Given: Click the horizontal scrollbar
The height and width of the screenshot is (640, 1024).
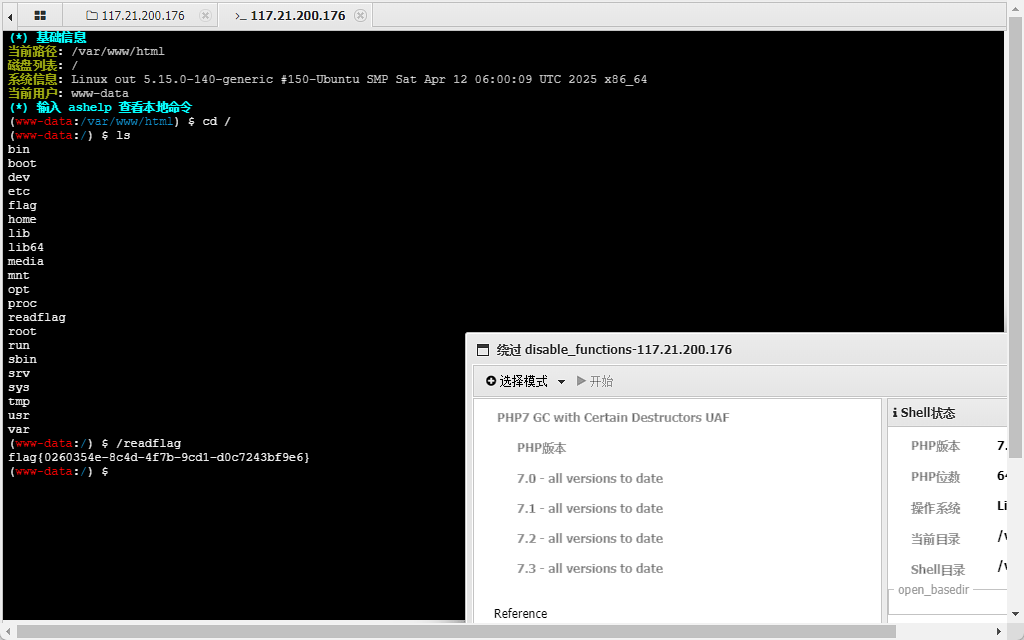Looking at the screenshot, I should [x=456, y=631].
